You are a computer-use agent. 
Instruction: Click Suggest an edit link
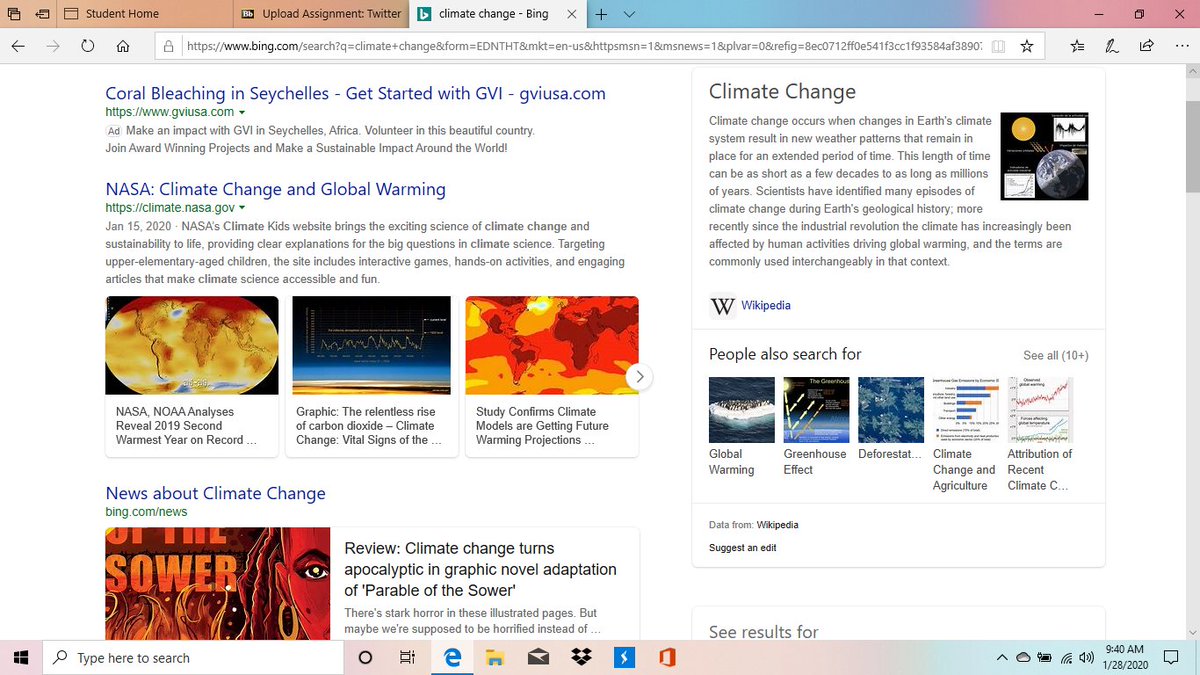coord(742,548)
